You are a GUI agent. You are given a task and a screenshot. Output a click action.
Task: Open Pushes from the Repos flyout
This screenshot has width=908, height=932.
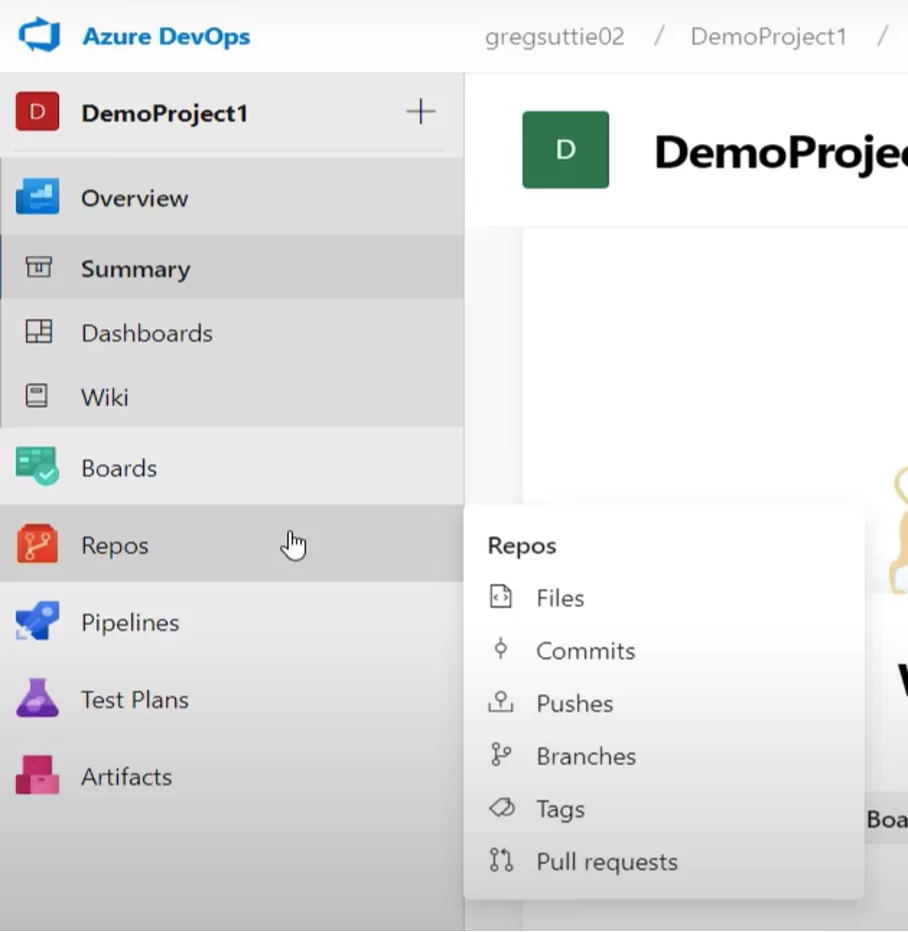coord(574,704)
